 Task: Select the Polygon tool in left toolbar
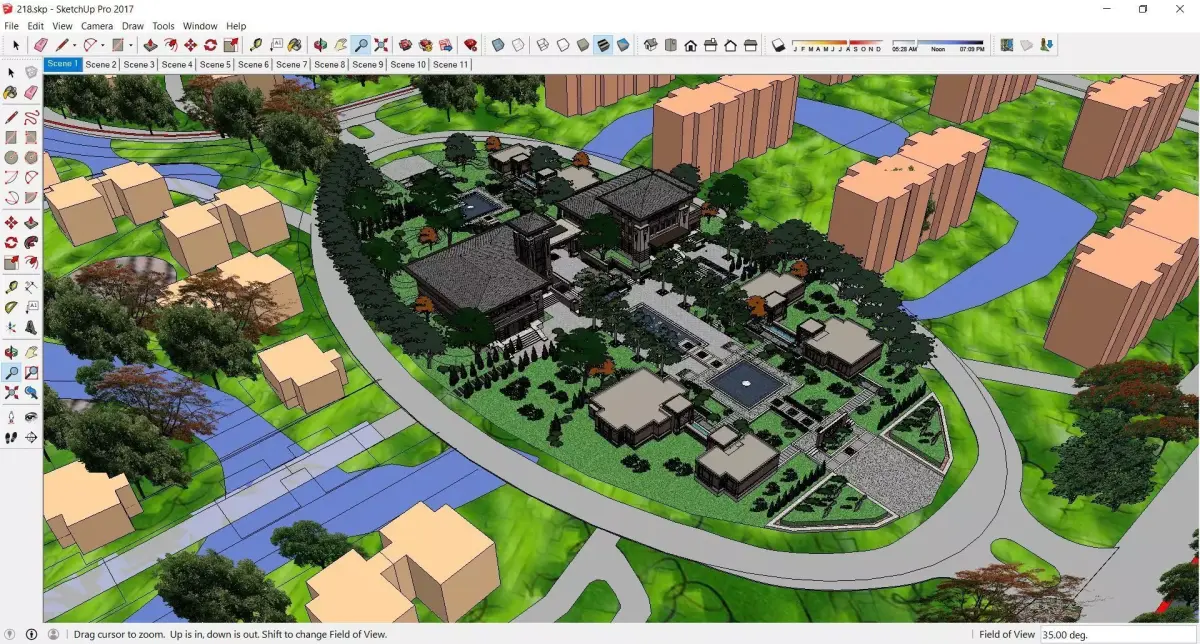30,156
